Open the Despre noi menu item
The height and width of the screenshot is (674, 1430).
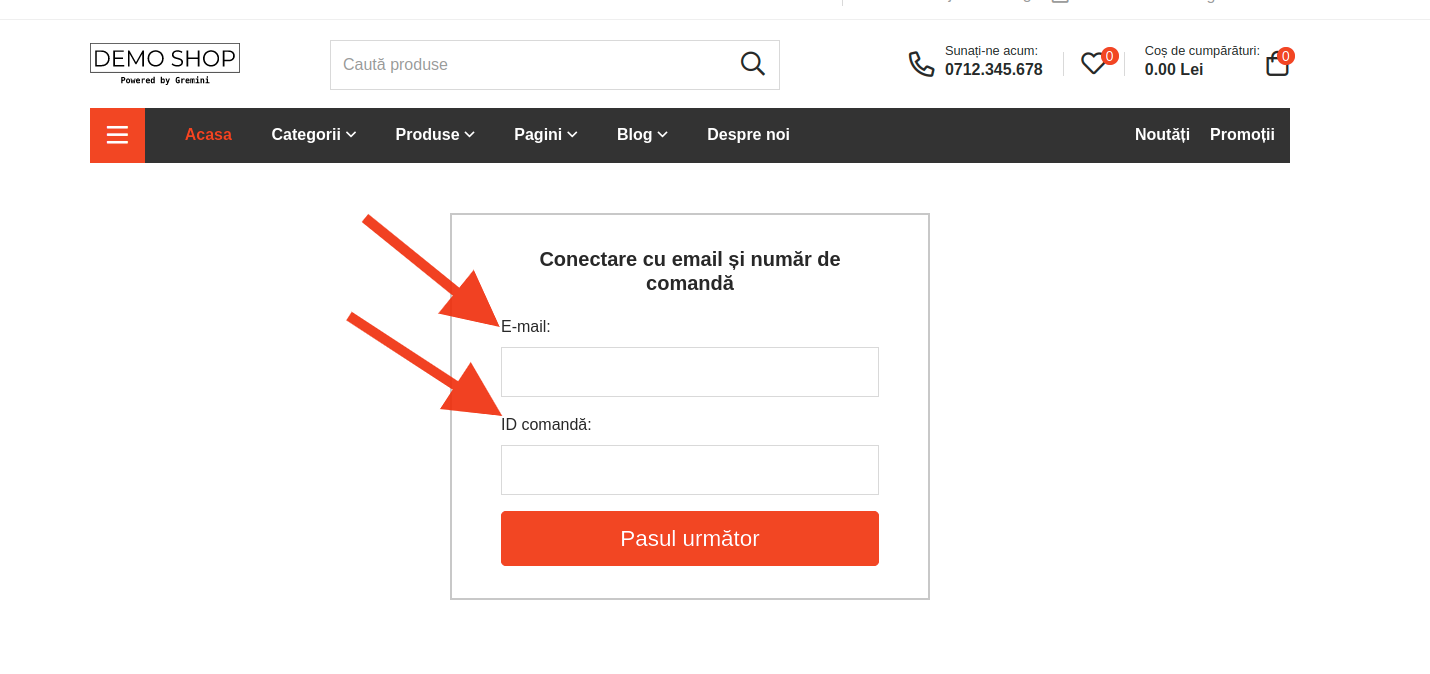tap(748, 135)
